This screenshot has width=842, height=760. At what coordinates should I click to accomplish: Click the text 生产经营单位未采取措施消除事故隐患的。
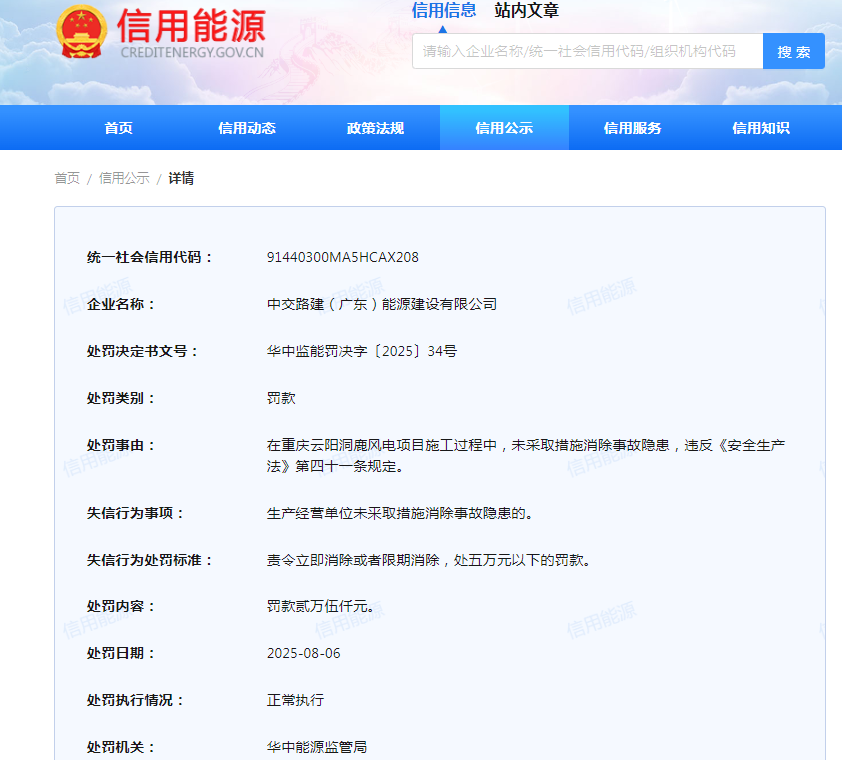[400, 513]
